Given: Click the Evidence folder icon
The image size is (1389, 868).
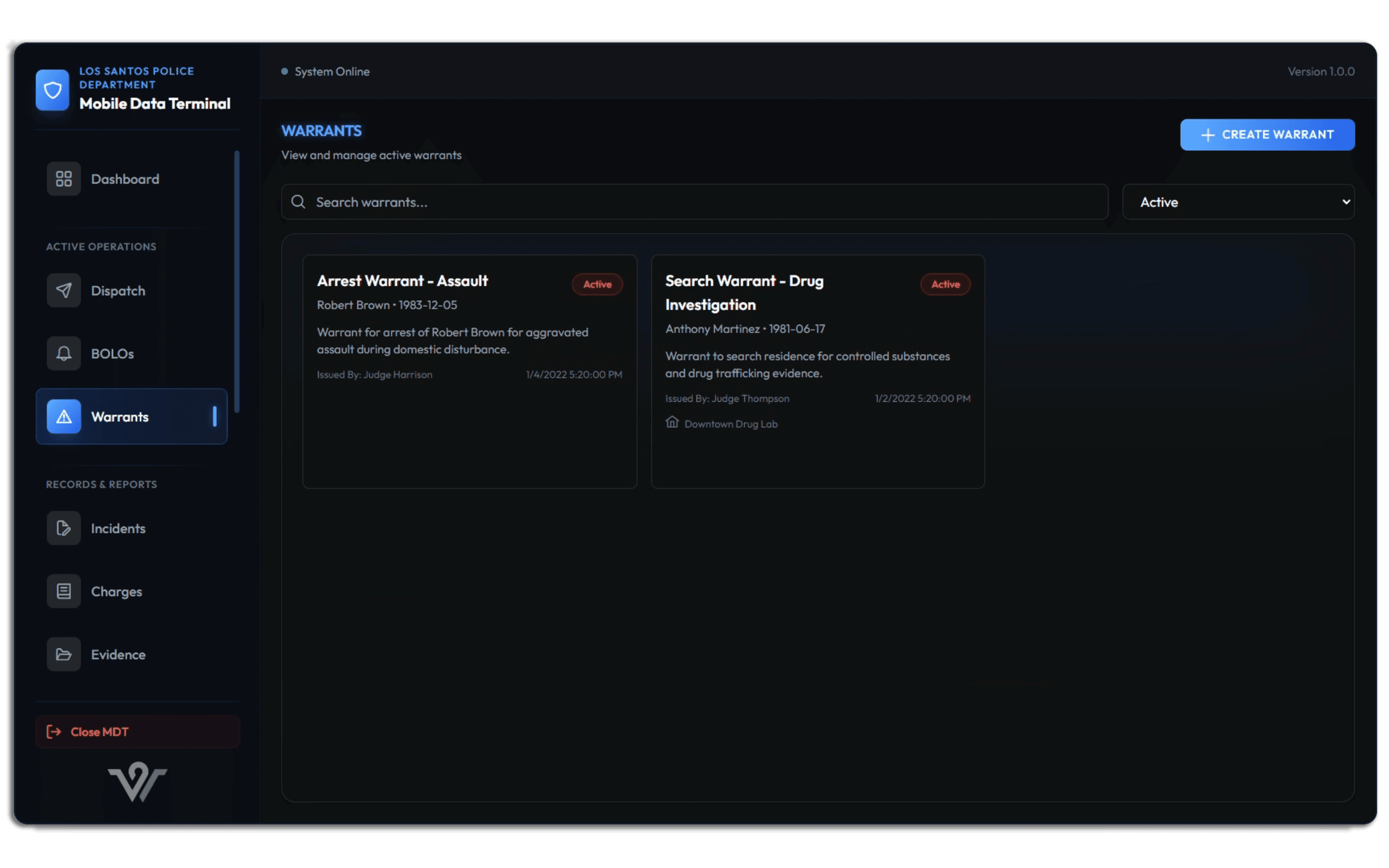Looking at the screenshot, I should [x=64, y=655].
